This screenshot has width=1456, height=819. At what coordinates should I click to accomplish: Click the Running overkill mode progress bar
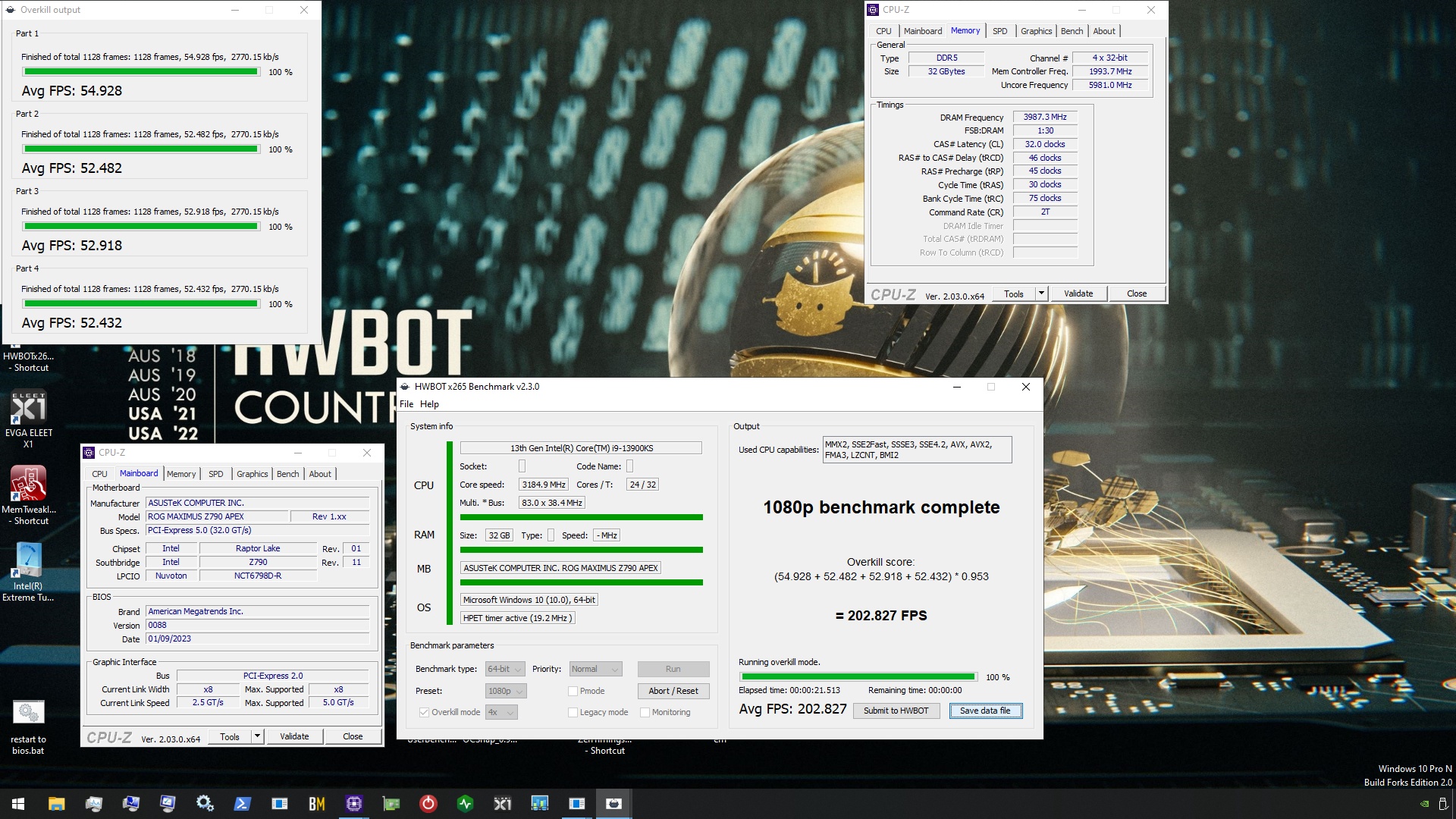coord(858,676)
